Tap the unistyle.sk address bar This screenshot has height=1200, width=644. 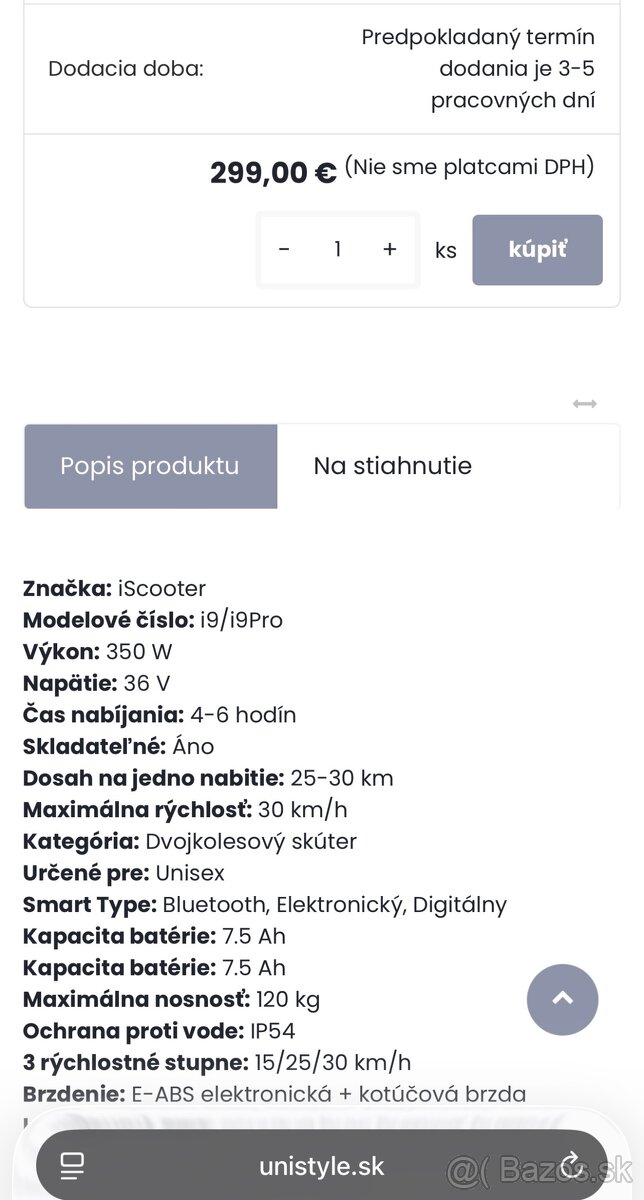[321, 1166]
